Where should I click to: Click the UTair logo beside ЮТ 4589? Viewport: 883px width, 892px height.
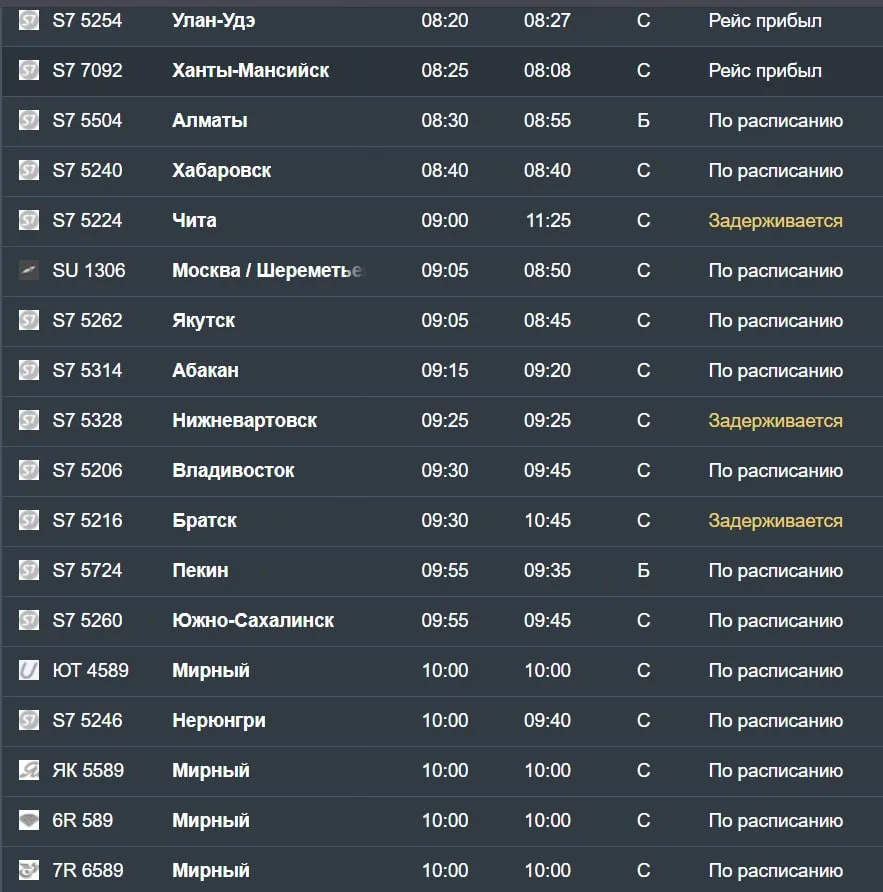pyautogui.click(x=29, y=670)
